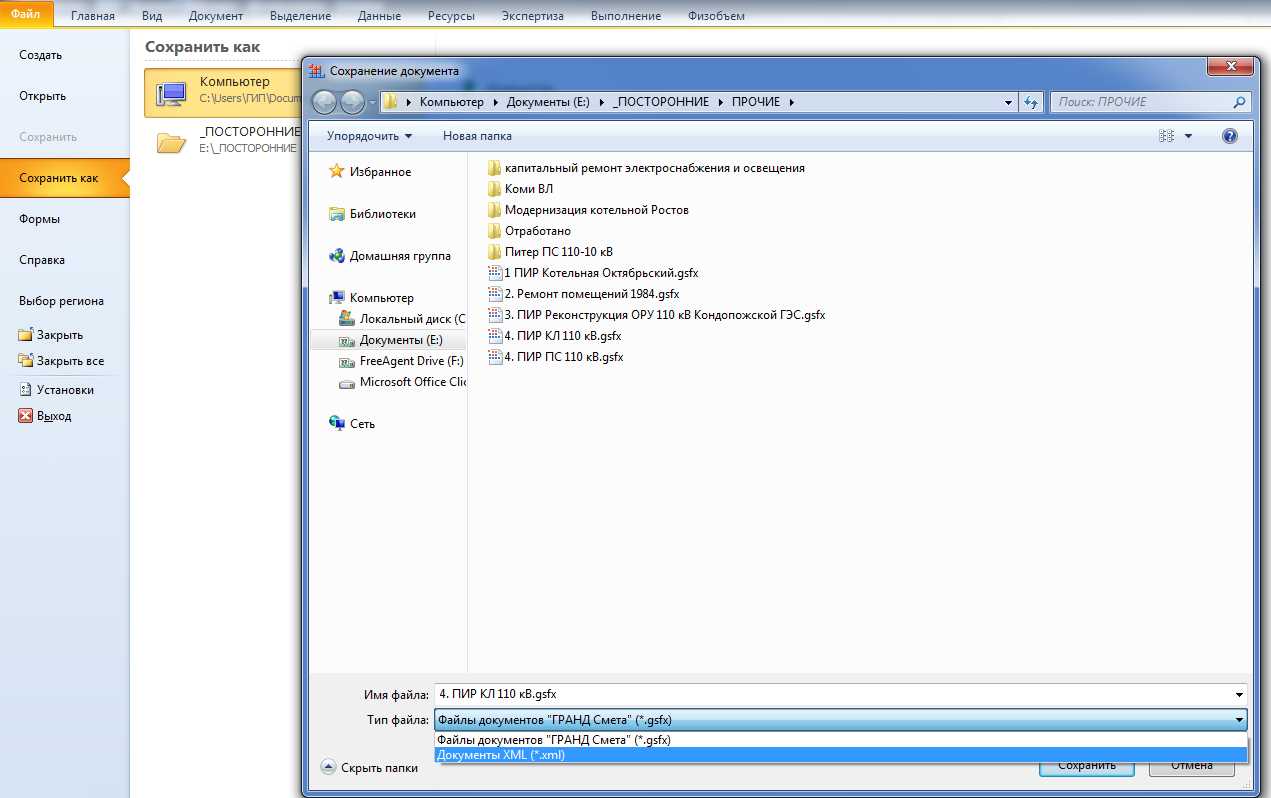Choose Документы XML (*.xml) file type
The image size is (1271, 798).
point(501,755)
